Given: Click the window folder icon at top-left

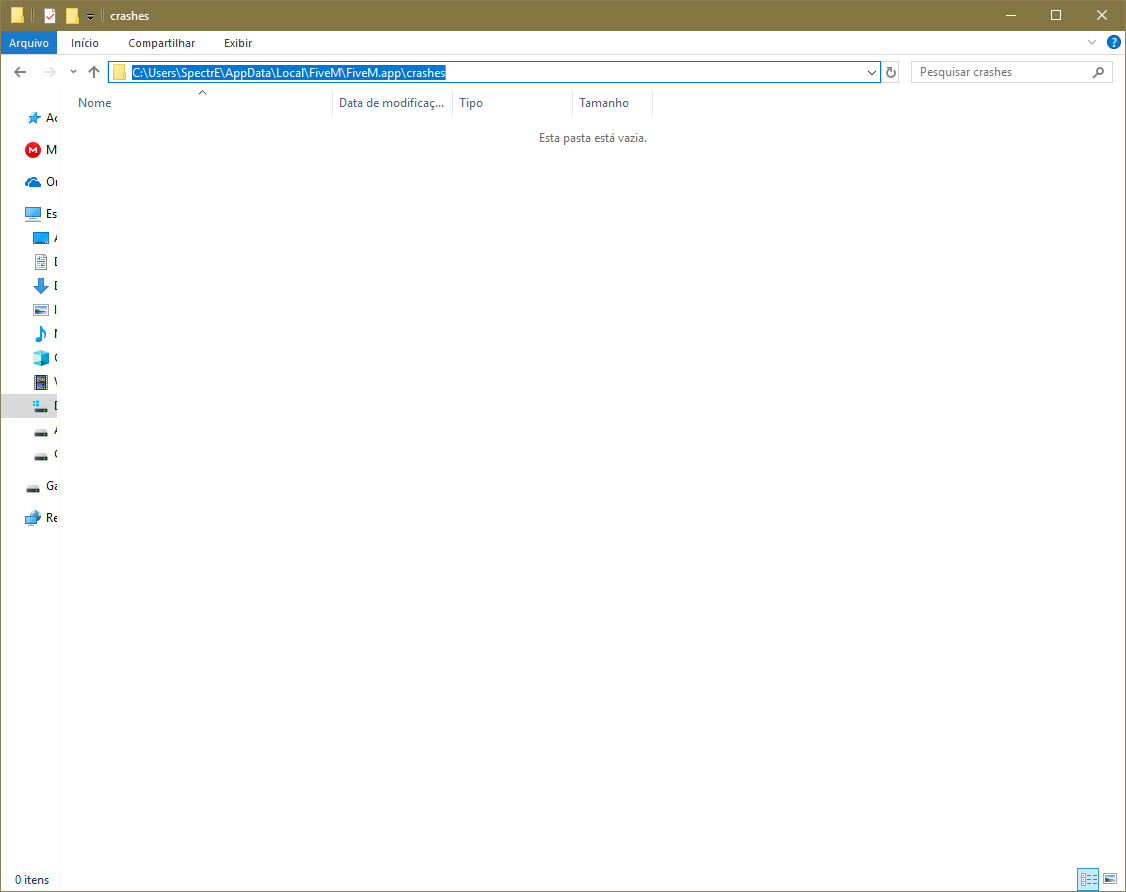Looking at the screenshot, I should [17, 15].
